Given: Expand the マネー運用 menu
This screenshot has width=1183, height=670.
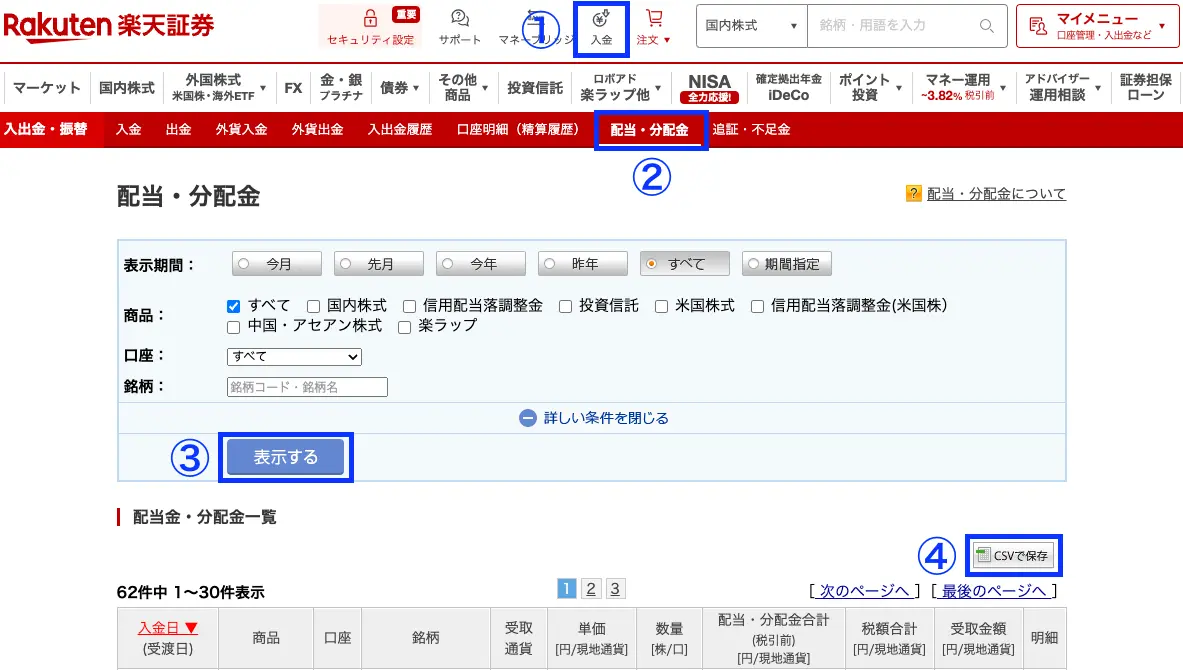Looking at the screenshot, I should (x=965, y=88).
